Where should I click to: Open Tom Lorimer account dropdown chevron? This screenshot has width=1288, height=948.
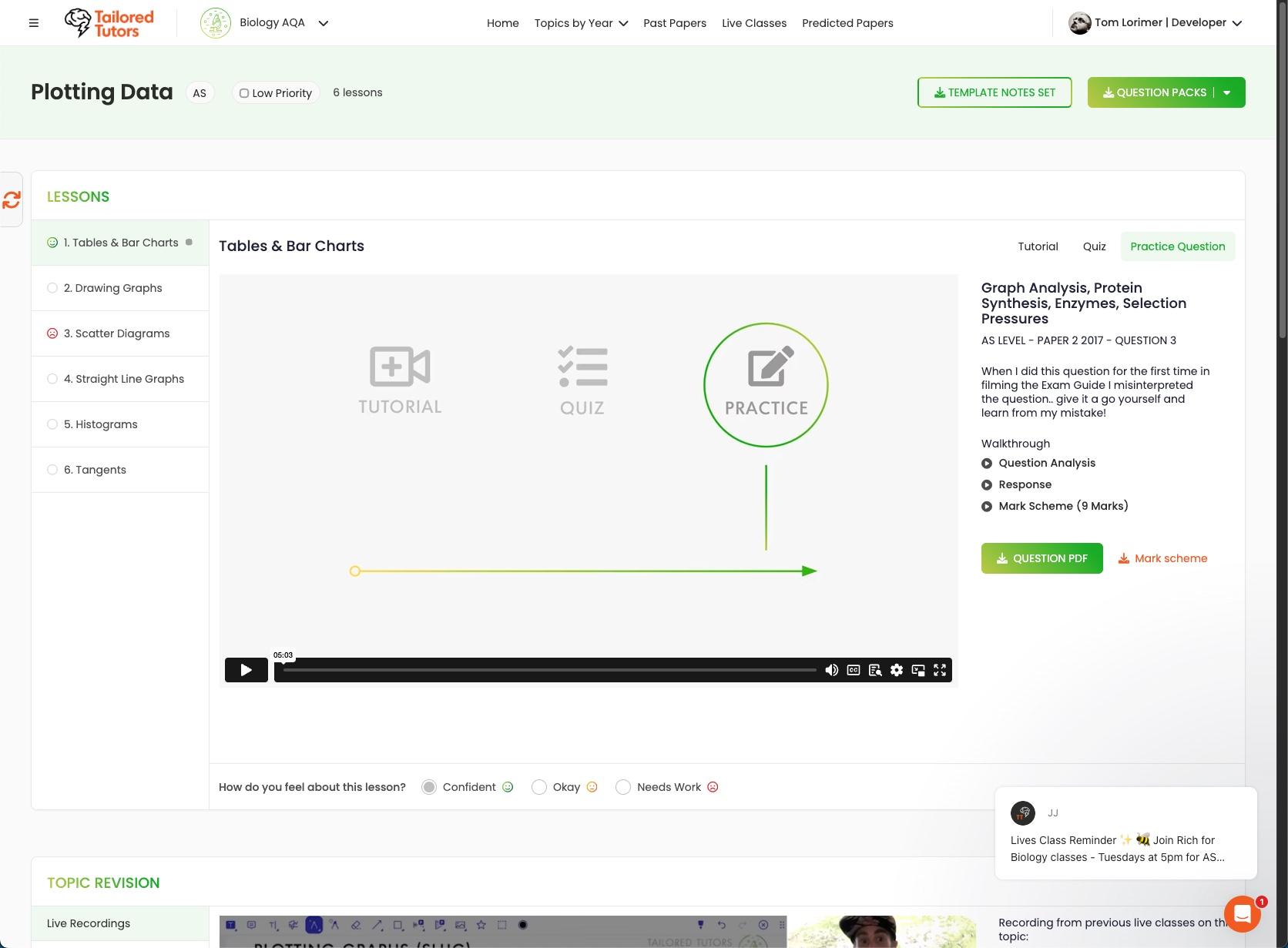point(1237,23)
